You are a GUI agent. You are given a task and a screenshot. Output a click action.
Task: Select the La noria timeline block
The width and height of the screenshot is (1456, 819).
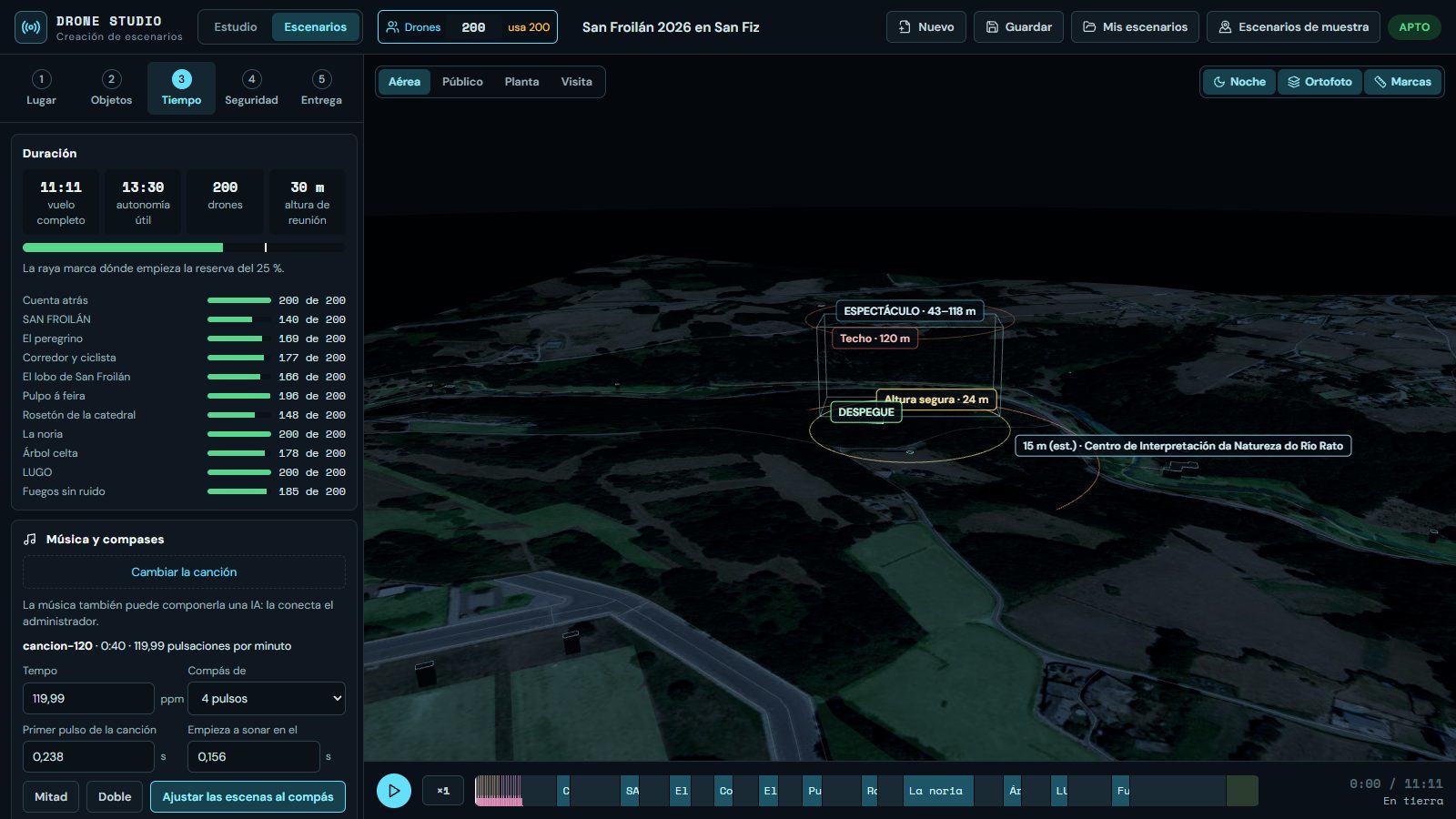938,791
